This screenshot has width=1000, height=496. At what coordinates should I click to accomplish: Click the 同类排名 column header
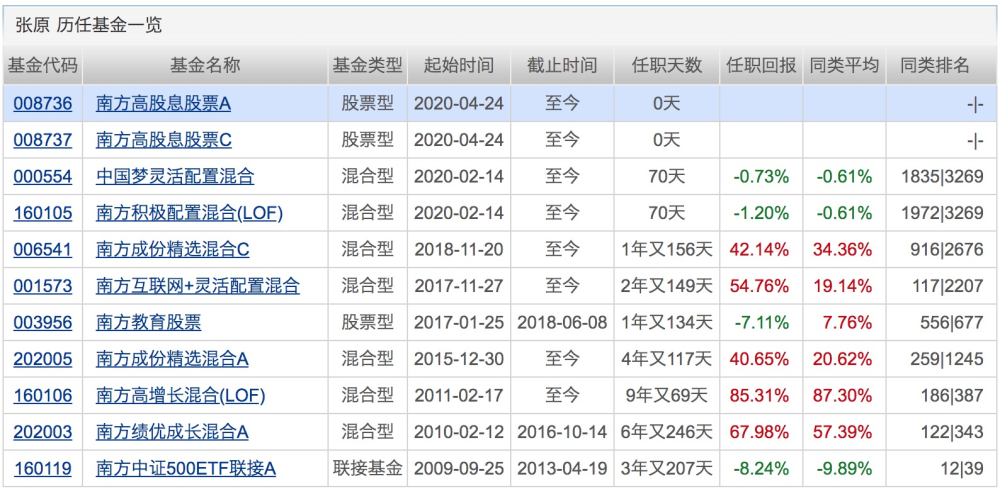click(935, 65)
